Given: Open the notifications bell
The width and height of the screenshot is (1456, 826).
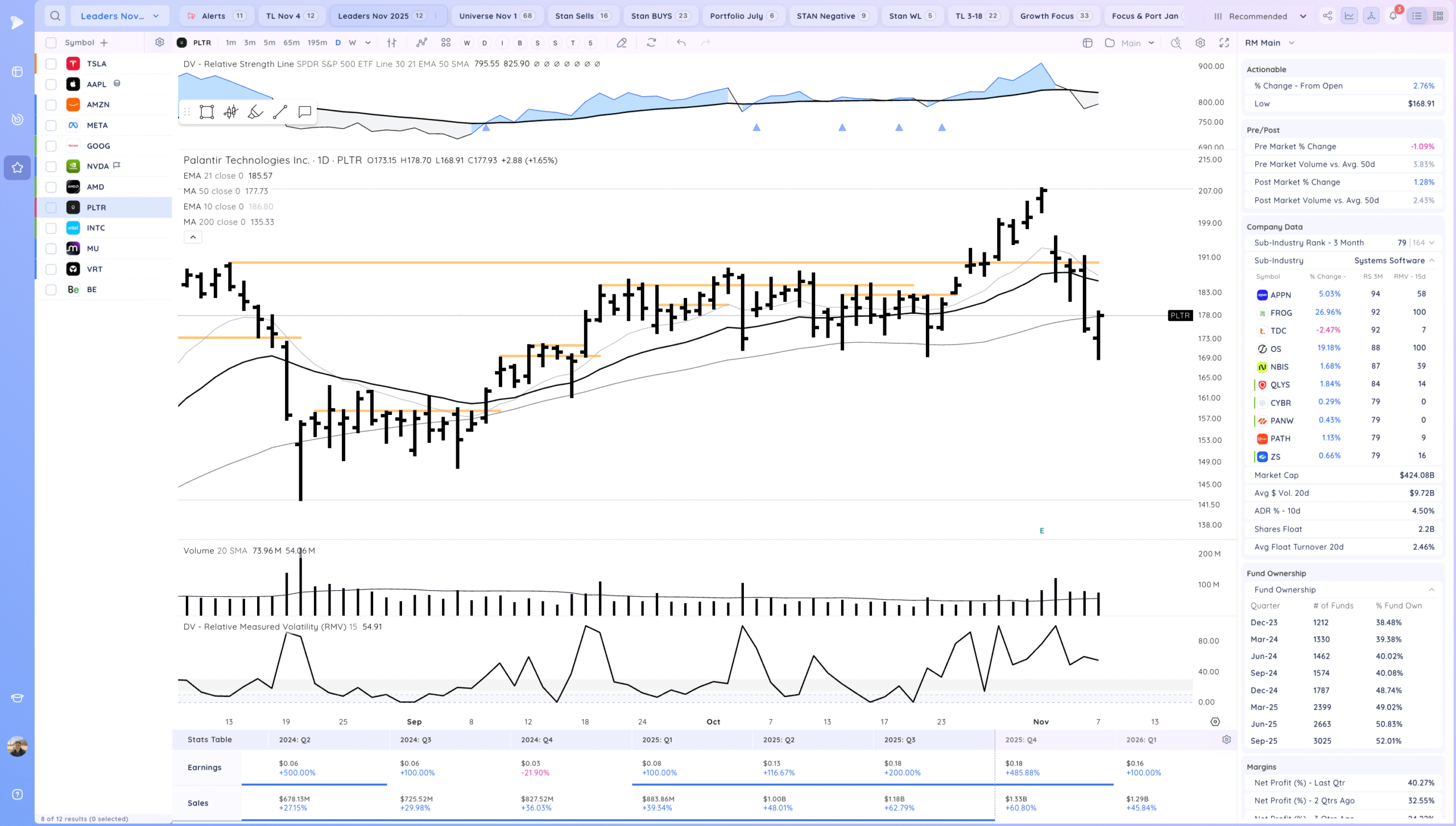Looking at the screenshot, I should coord(1393,16).
